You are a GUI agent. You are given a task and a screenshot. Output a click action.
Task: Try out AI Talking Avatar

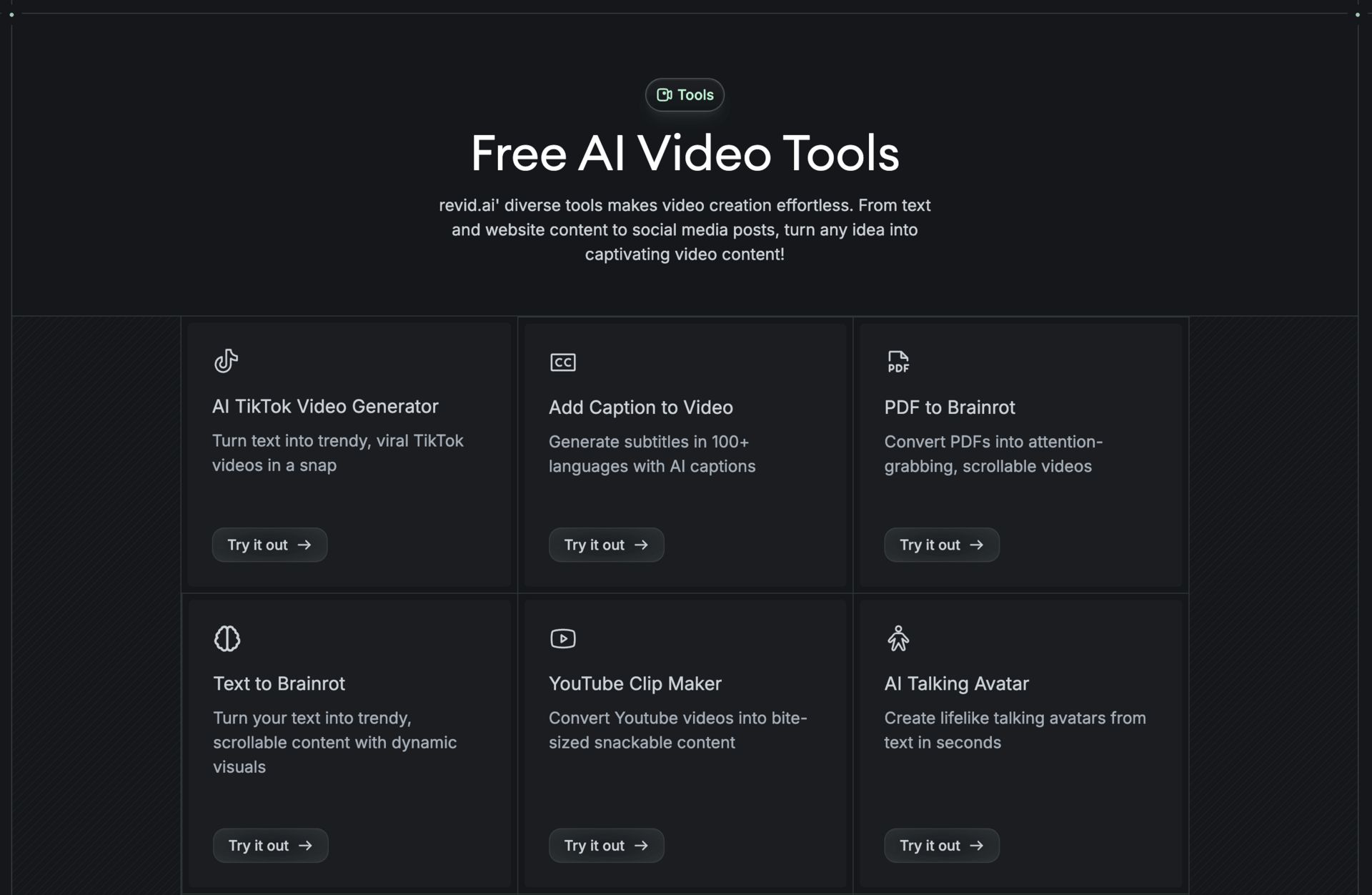941,846
